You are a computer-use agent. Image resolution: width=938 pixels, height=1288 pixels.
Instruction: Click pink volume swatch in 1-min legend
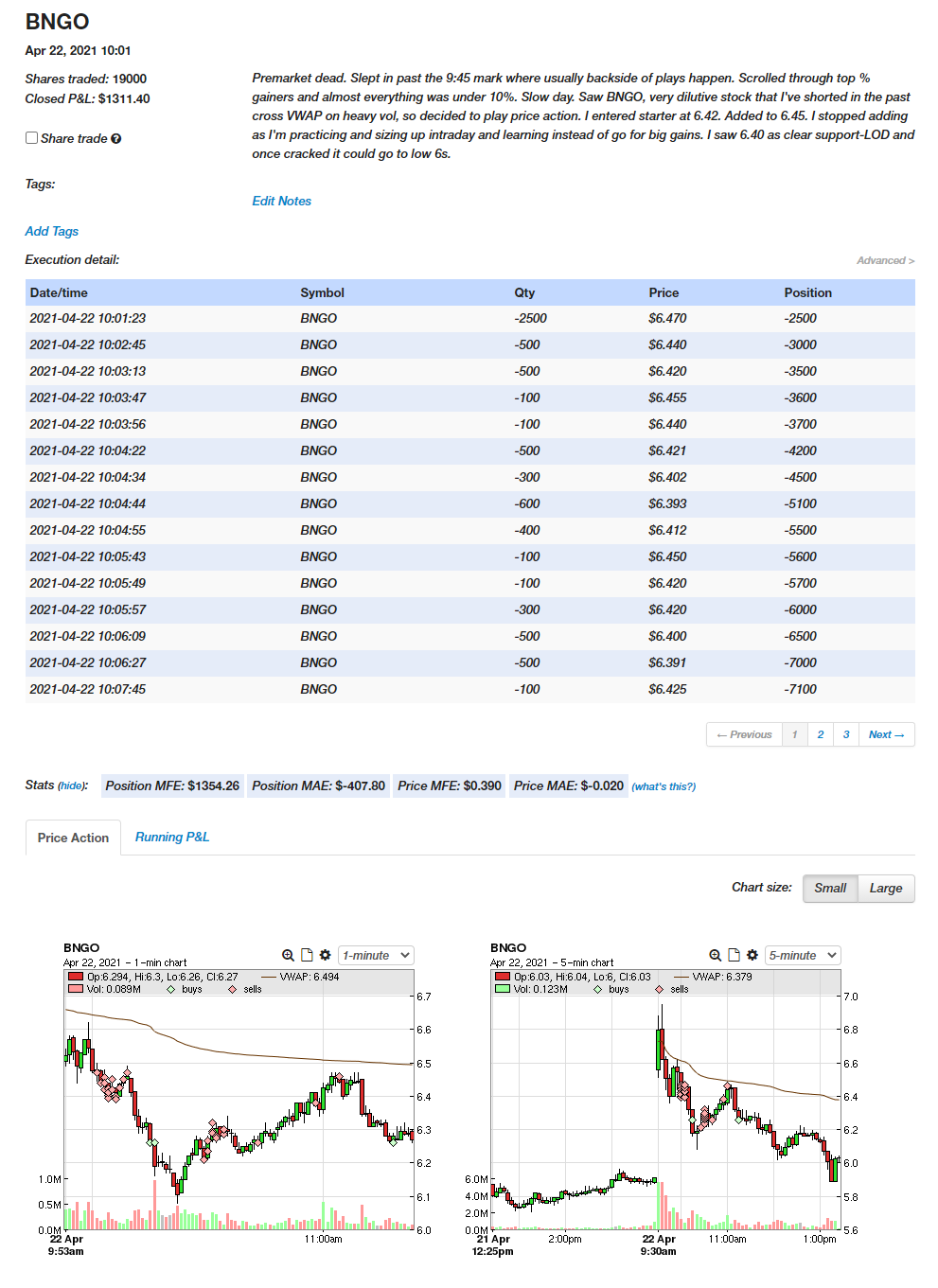pyautogui.click(x=76, y=989)
